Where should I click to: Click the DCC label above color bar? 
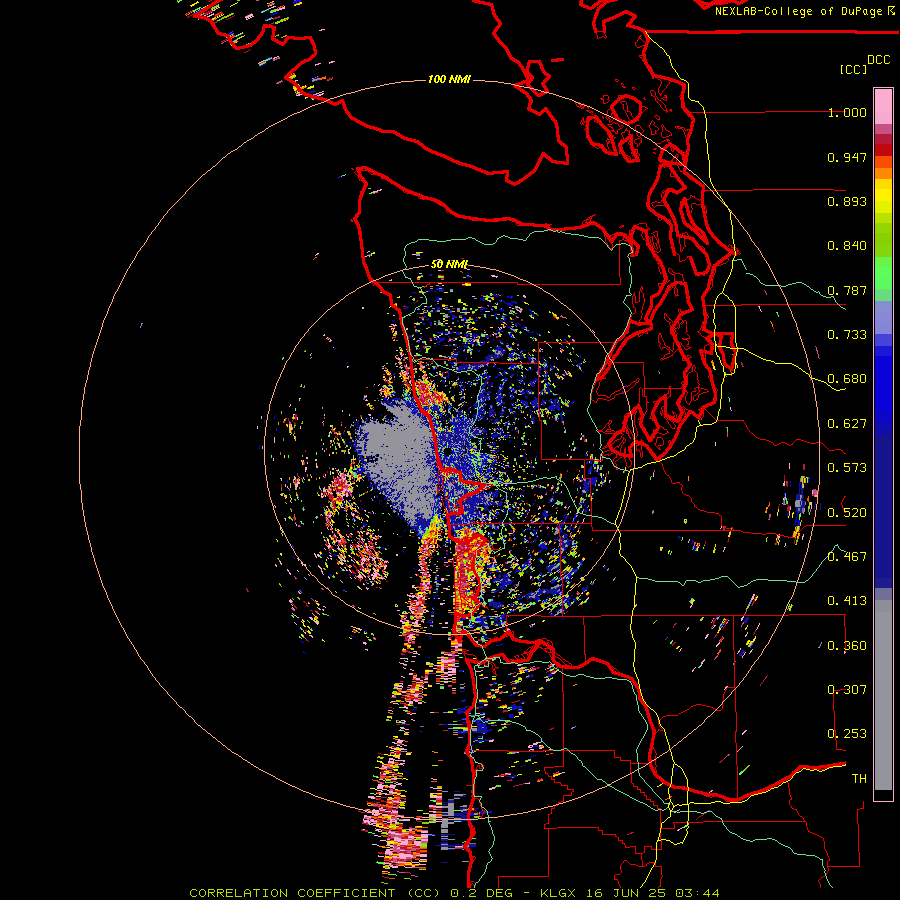point(879,60)
